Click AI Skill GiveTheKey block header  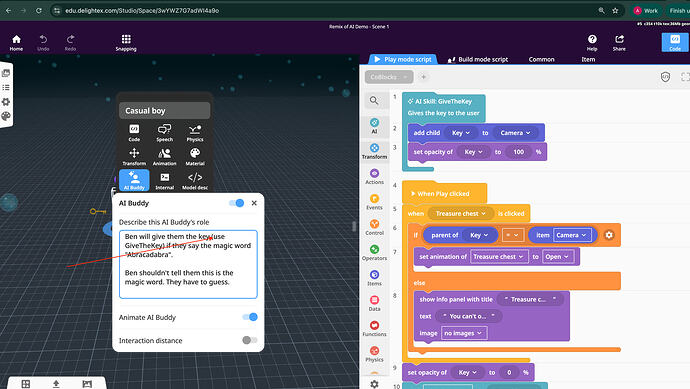click(x=444, y=107)
